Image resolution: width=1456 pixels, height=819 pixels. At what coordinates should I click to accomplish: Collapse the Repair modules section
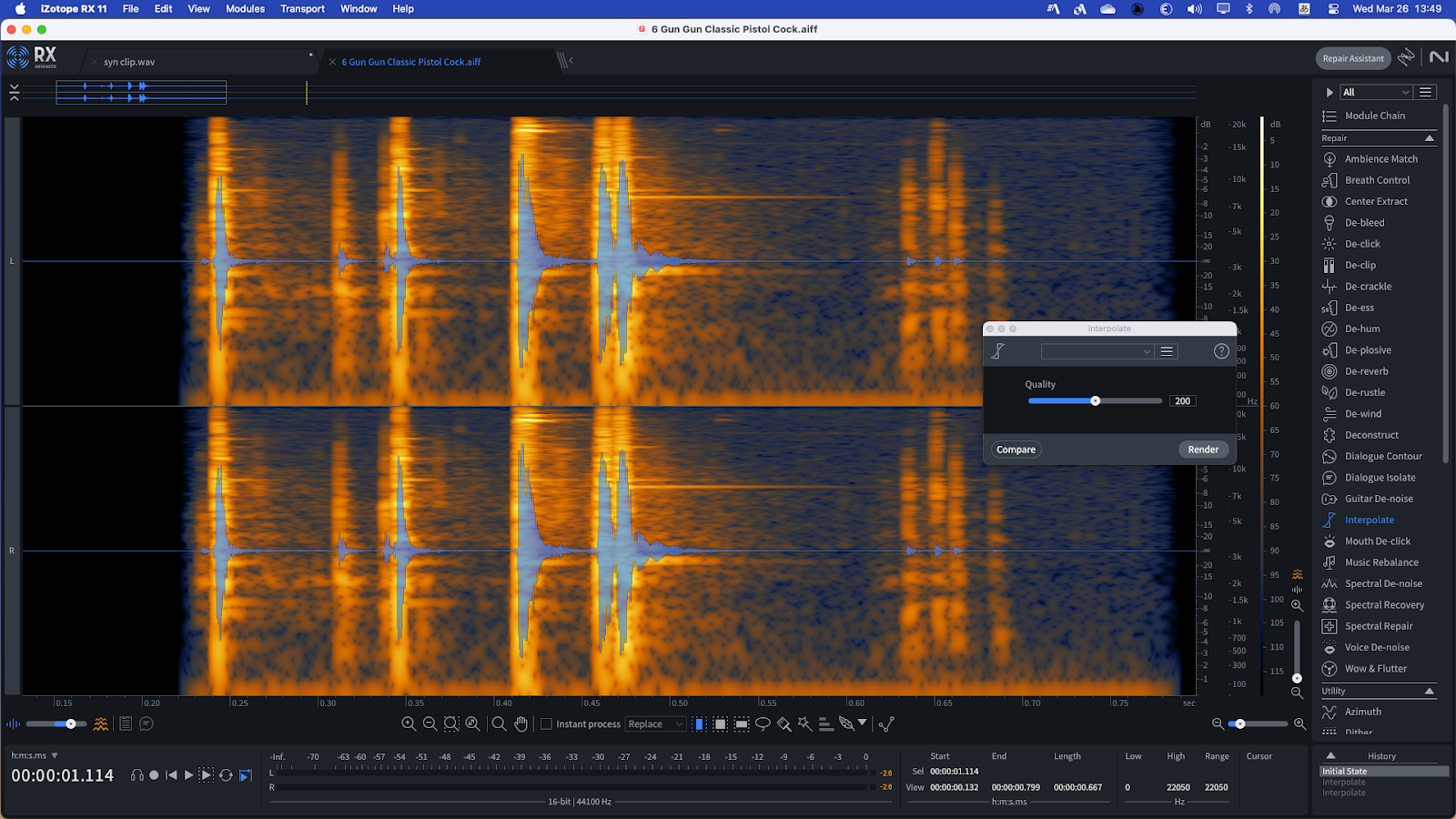pyautogui.click(x=1429, y=138)
